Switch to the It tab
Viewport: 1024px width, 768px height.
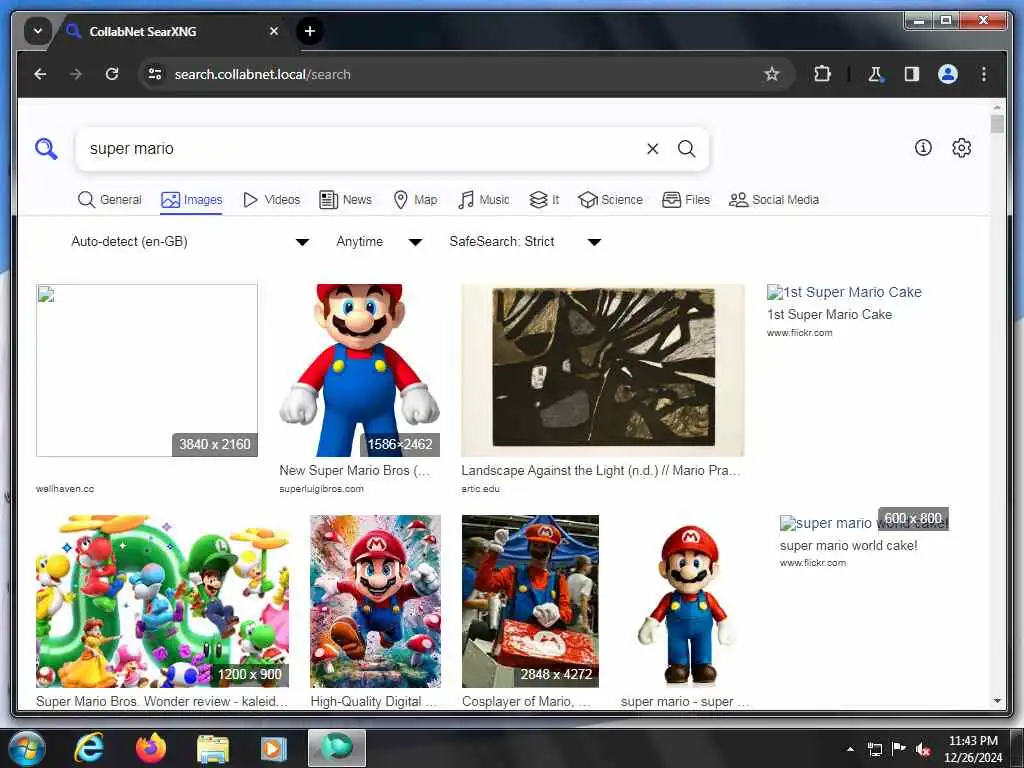tap(544, 200)
